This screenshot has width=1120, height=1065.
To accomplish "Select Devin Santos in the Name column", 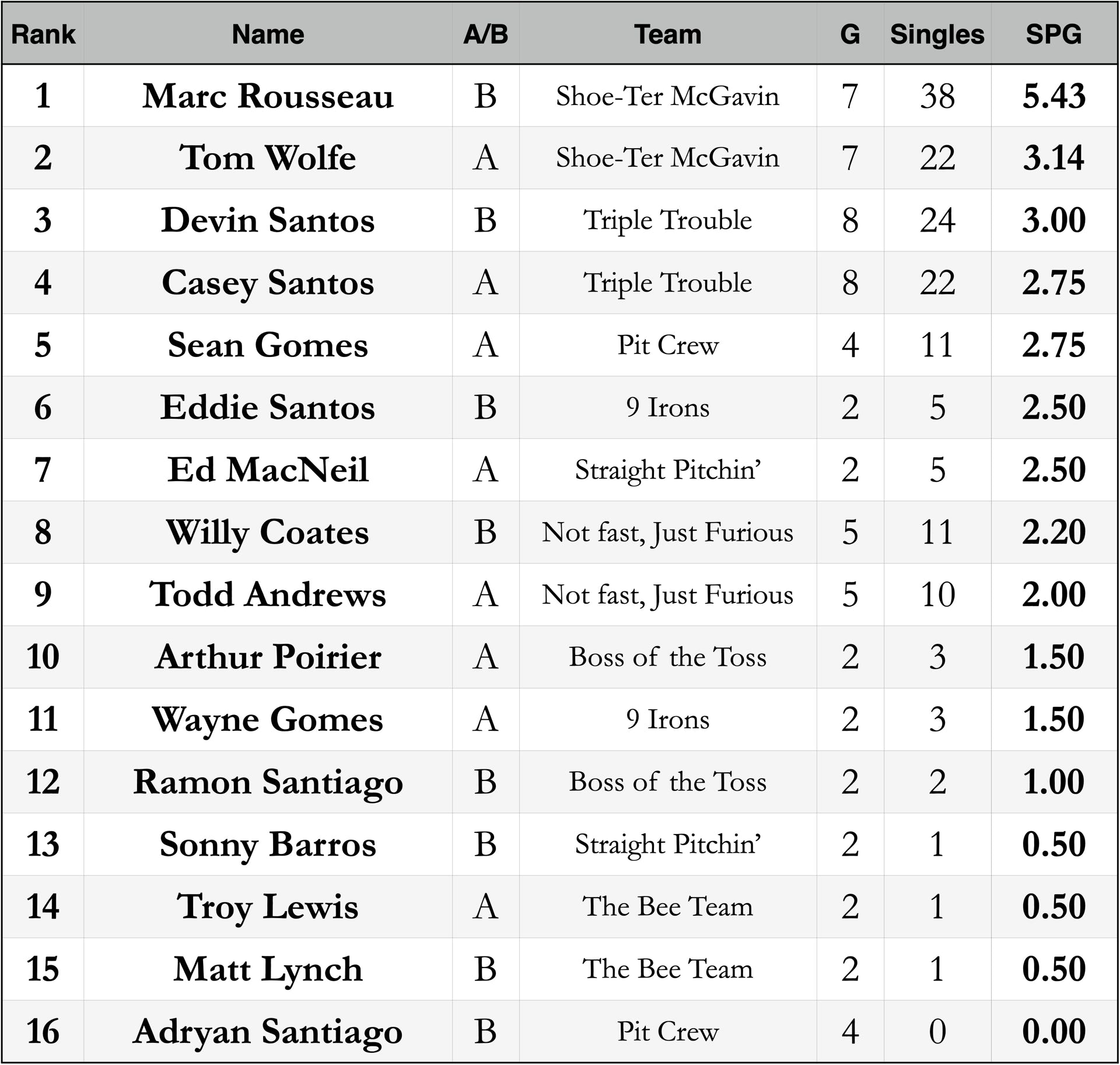I will coord(268,220).
